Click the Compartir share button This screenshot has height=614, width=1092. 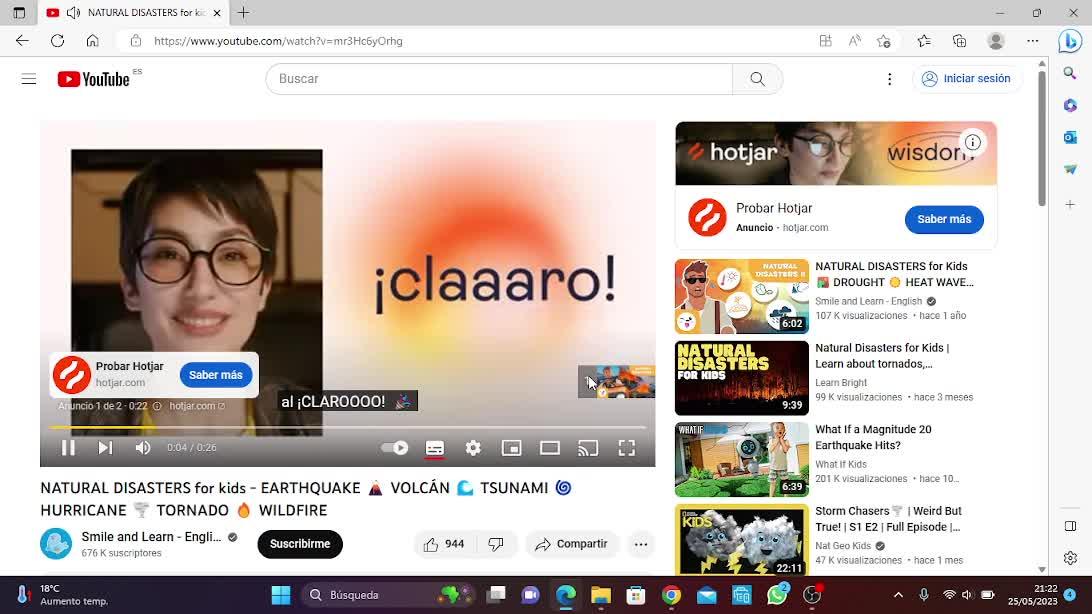coord(571,544)
